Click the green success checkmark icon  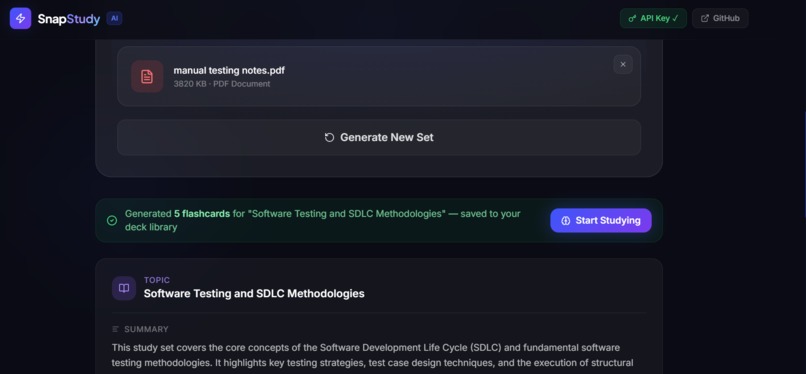click(112, 220)
